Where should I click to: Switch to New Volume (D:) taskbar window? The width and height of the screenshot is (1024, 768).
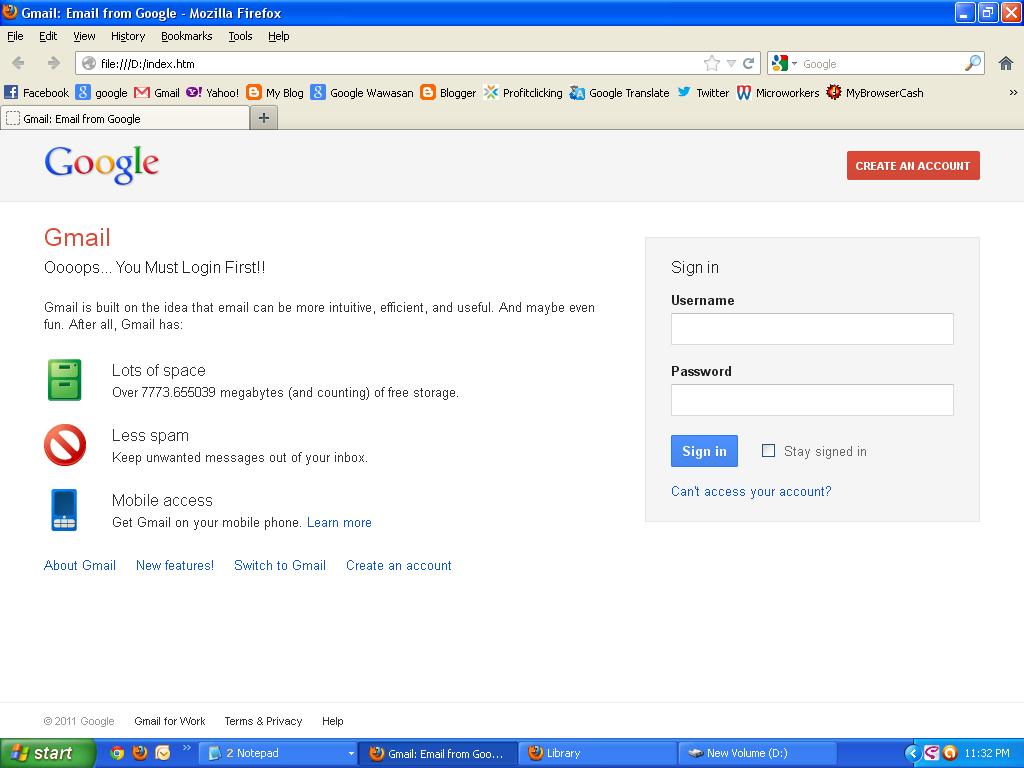pos(758,754)
